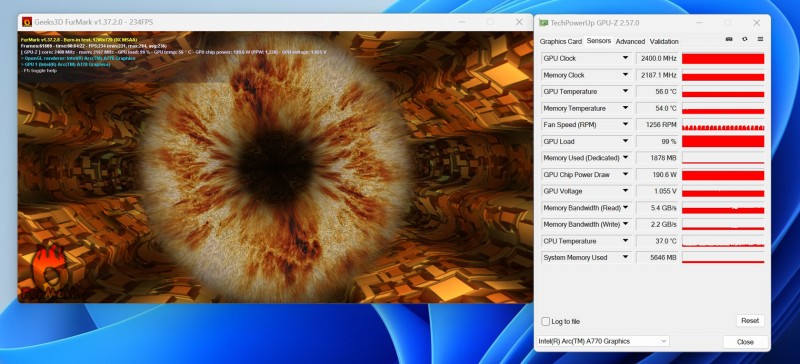Expand the Fan Speed (RPM) dropdown arrow
Viewport: 800px width, 364px height.
click(626, 125)
